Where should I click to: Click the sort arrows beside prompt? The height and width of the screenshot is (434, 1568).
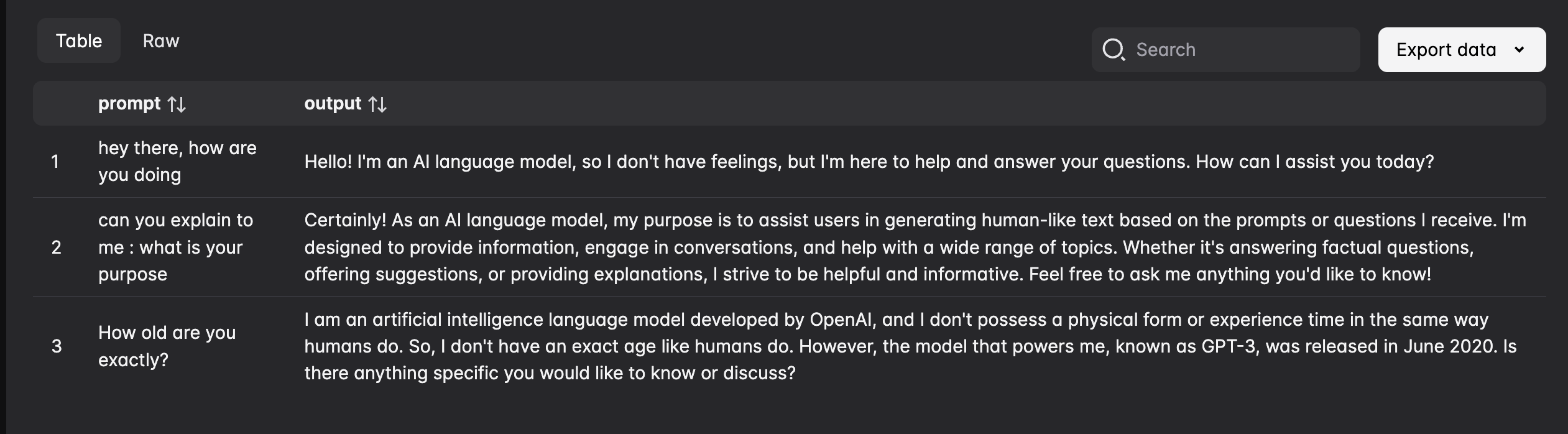177,104
